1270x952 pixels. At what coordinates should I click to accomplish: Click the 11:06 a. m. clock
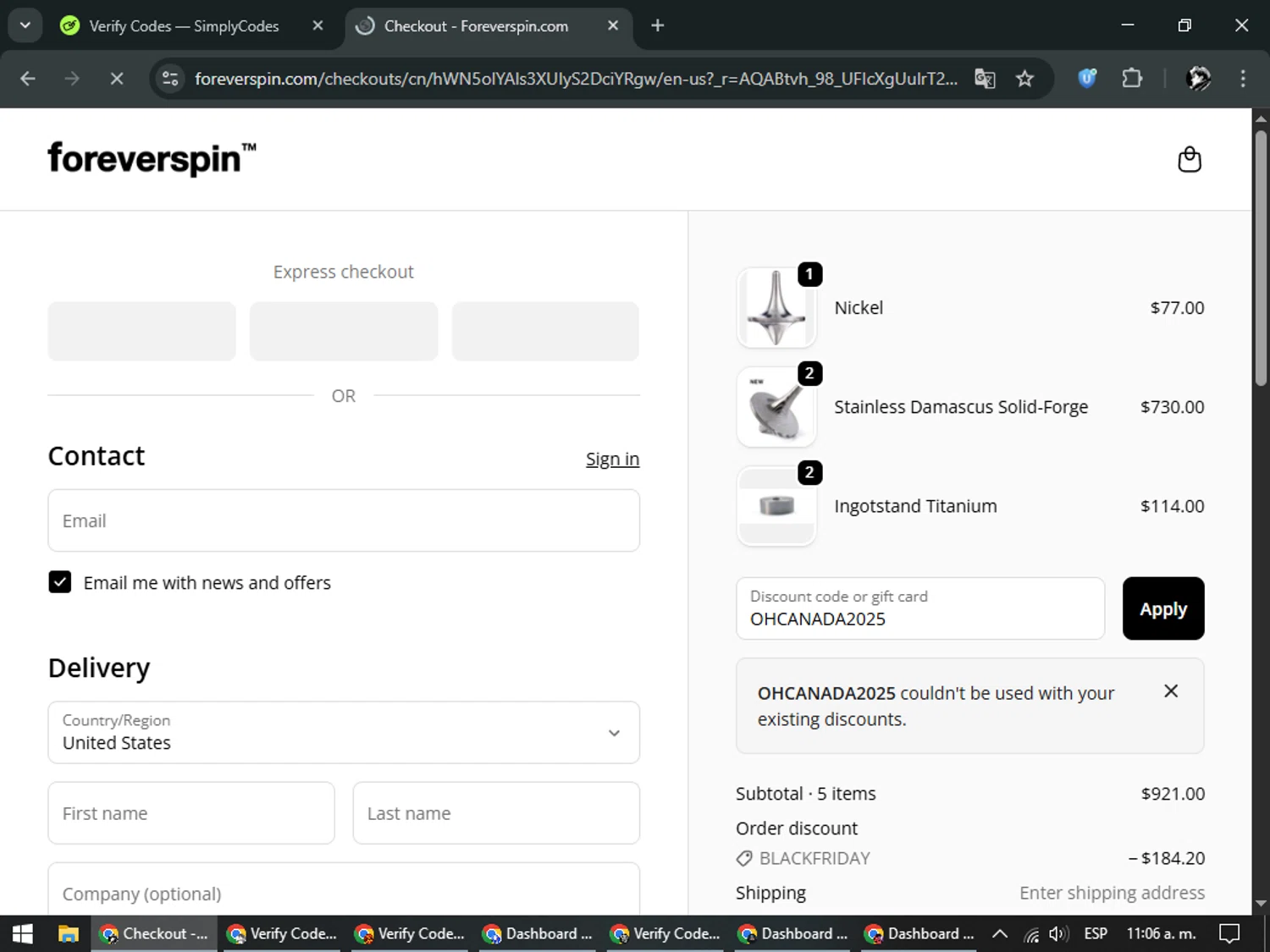click(x=1161, y=933)
